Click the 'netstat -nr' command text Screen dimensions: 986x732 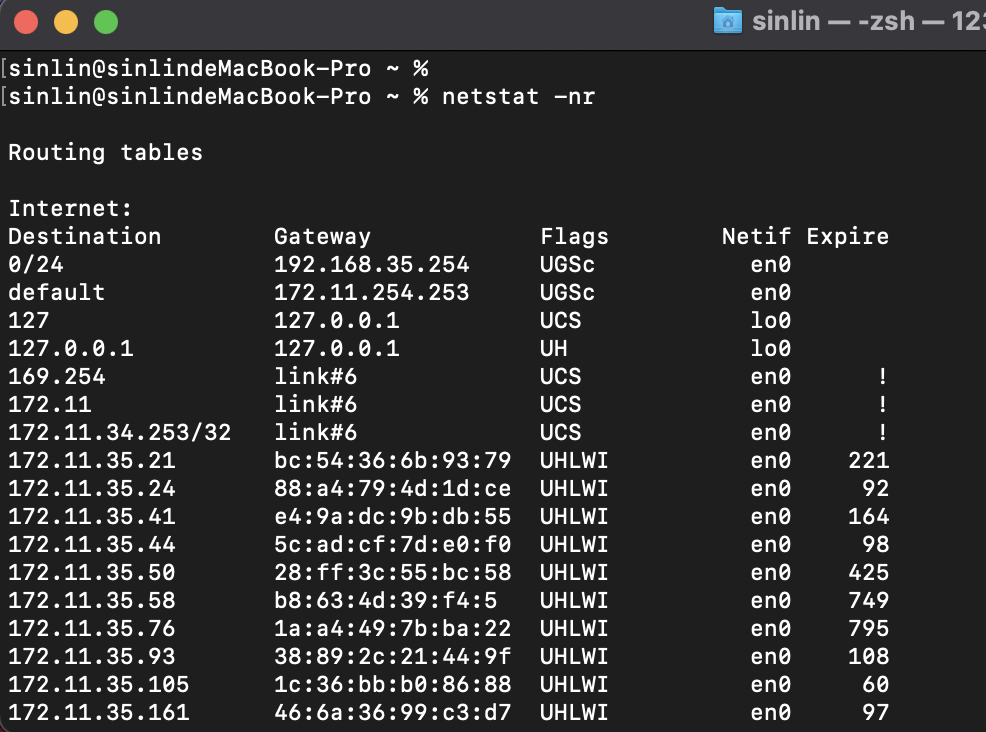(x=518, y=96)
